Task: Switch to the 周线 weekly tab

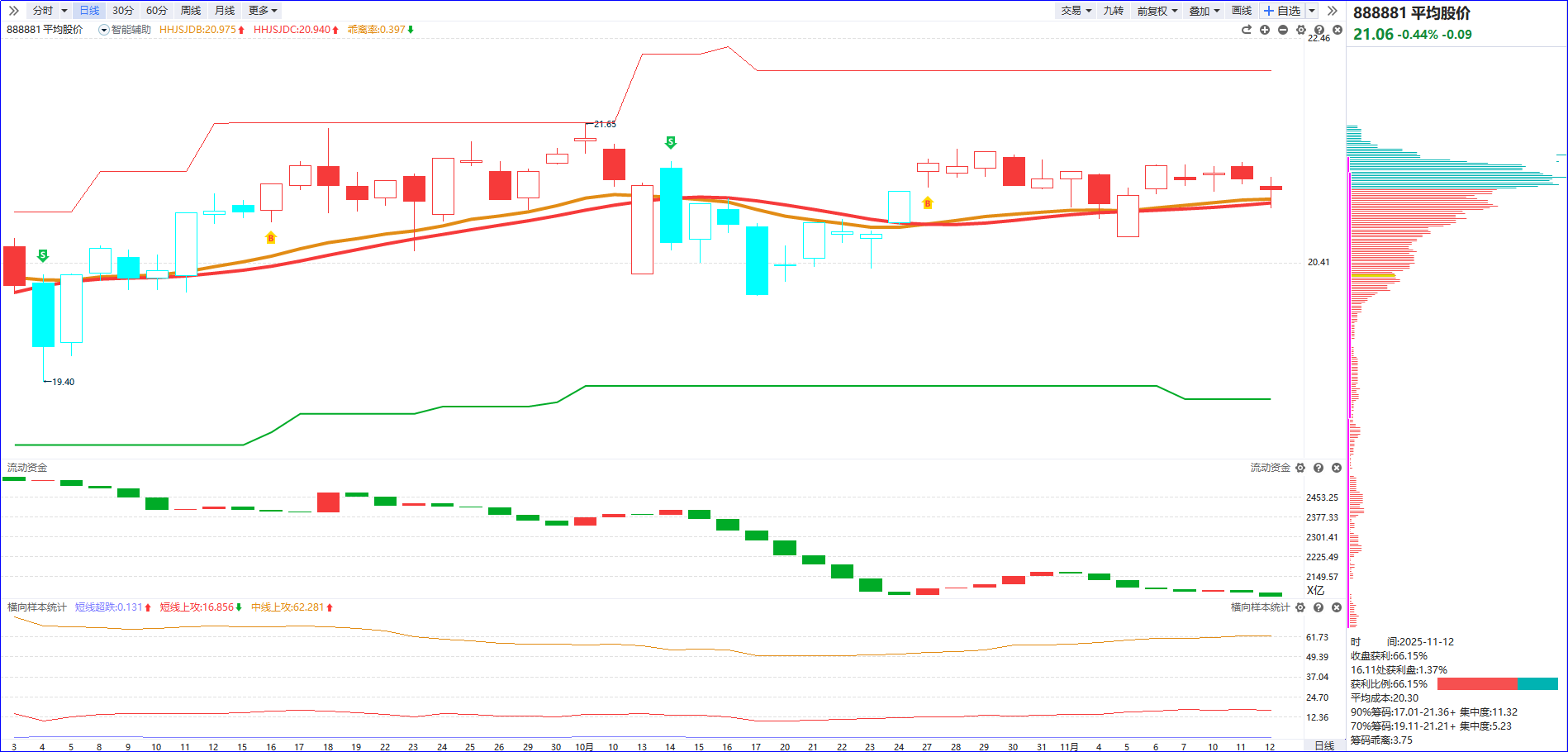Action: pyautogui.click(x=191, y=11)
